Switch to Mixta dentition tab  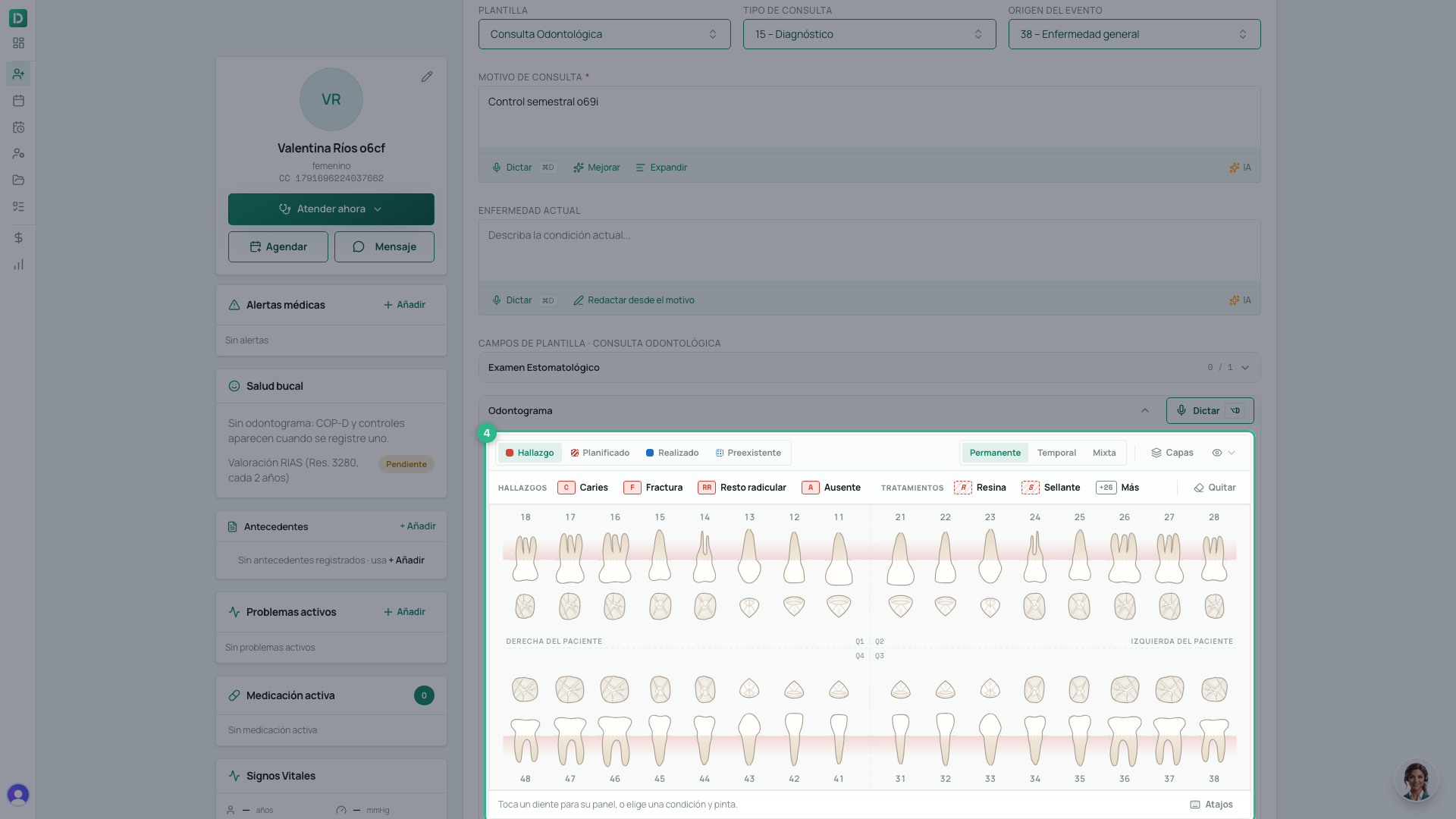point(1104,453)
